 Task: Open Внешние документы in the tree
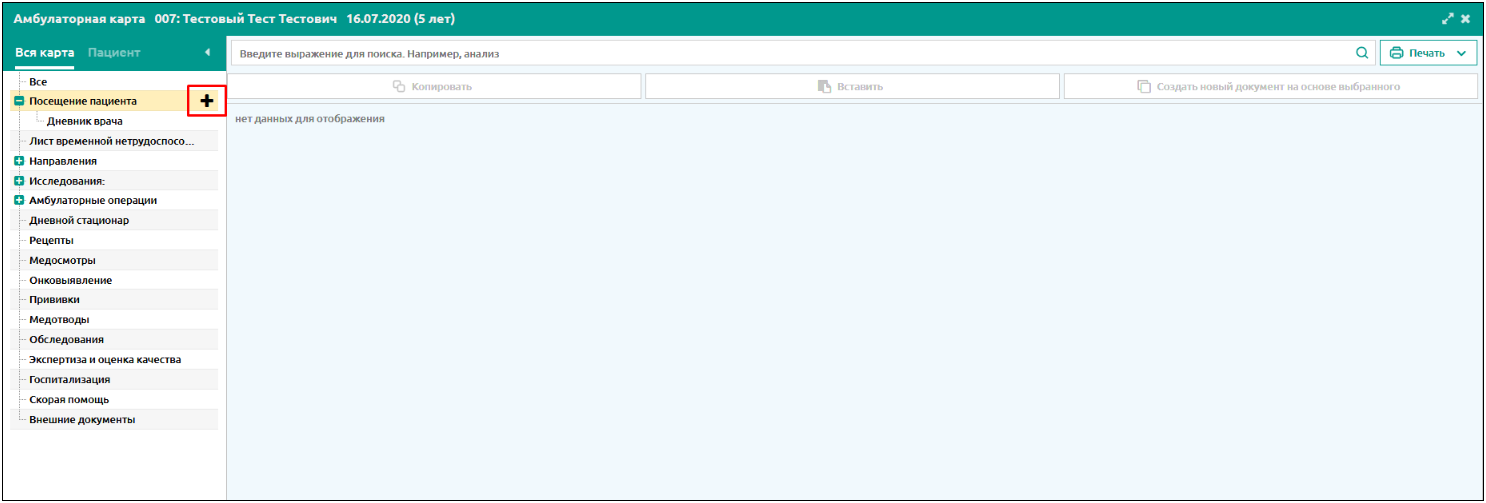click(82, 419)
